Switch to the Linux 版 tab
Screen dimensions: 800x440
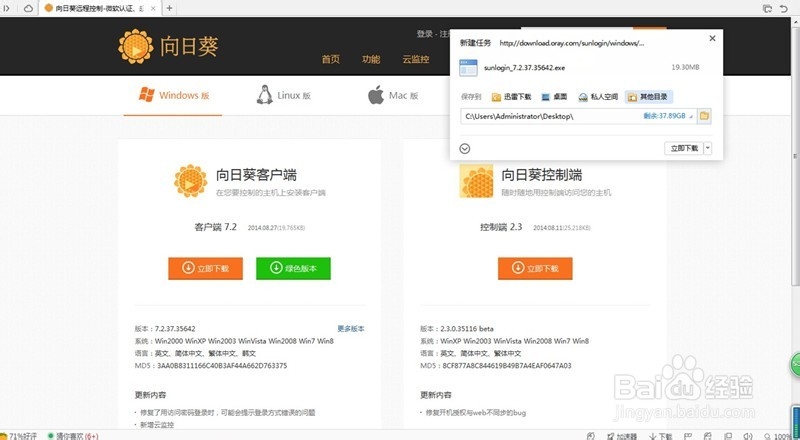point(284,95)
